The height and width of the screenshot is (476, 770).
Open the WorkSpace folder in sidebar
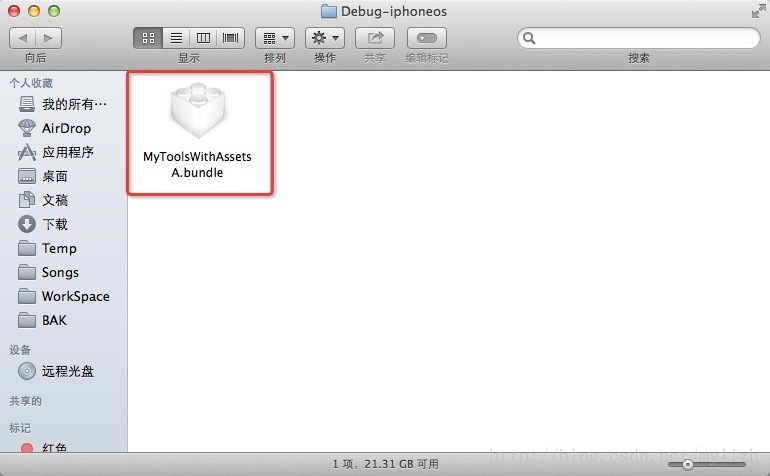[63, 296]
